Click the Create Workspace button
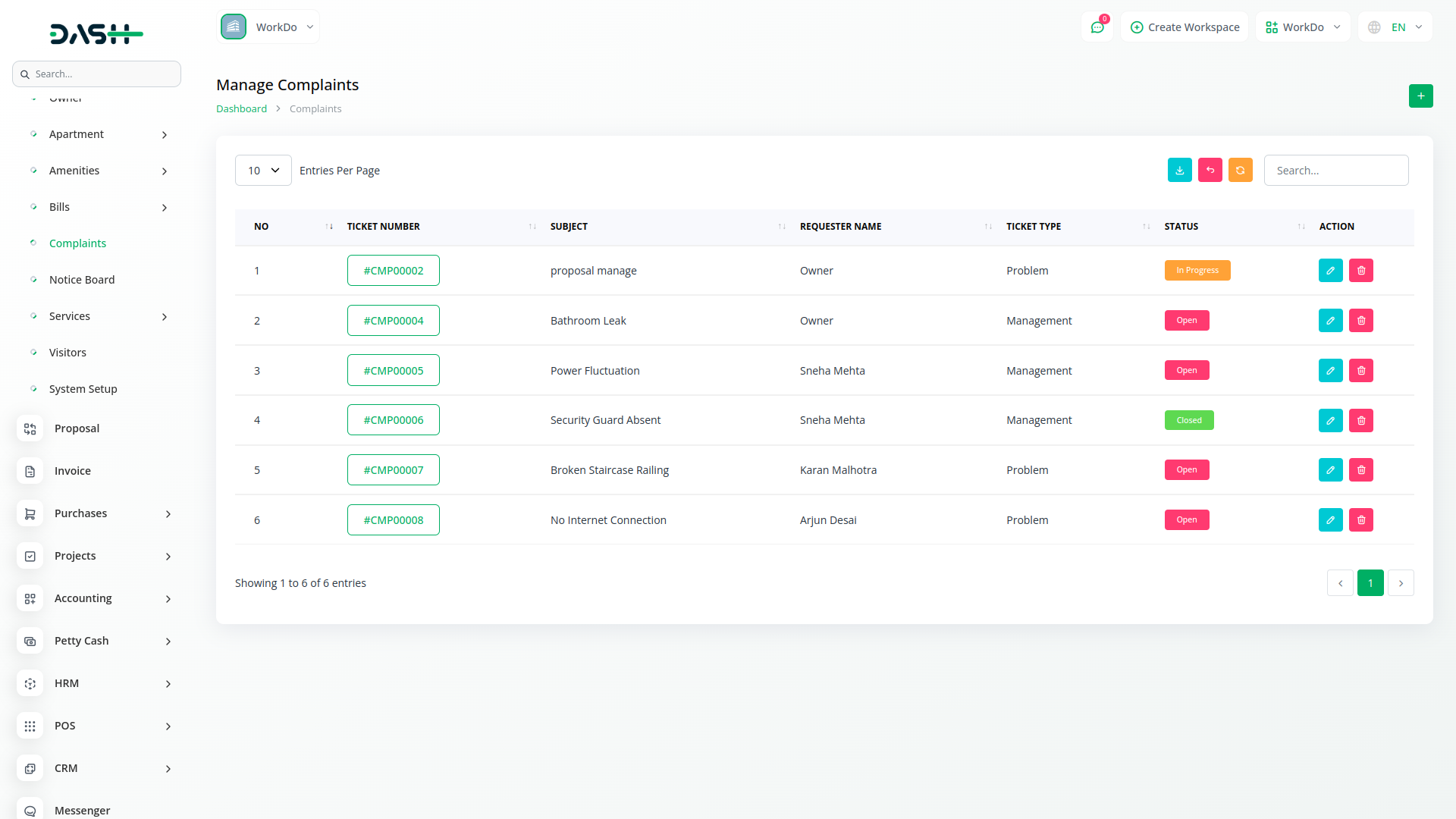 tap(1185, 27)
